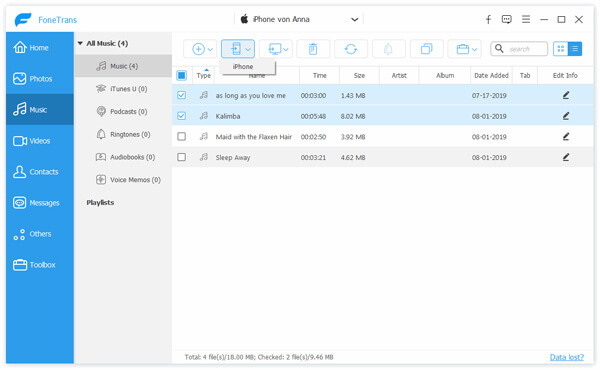The width and height of the screenshot is (600, 370).
Task: Sort by Album column header
Action: pos(445,75)
